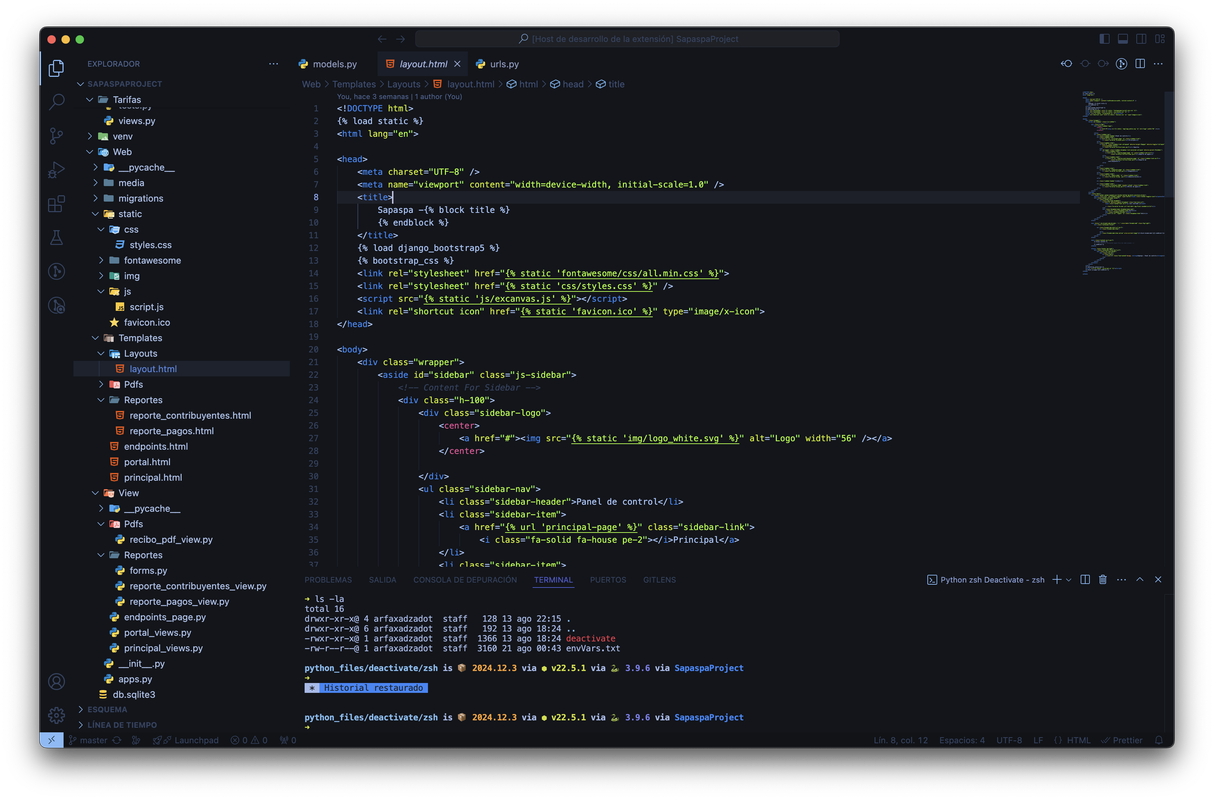Open reporte_pagos.html in explorer
The width and height of the screenshot is (1214, 800).
[171, 431]
